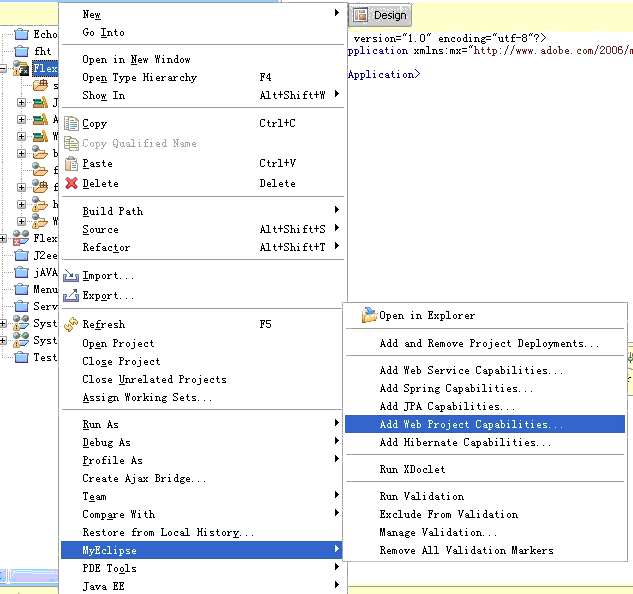Click the Design tab icon
The height and width of the screenshot is (594, 633).
pyautogui.click(x=361, y=15)
